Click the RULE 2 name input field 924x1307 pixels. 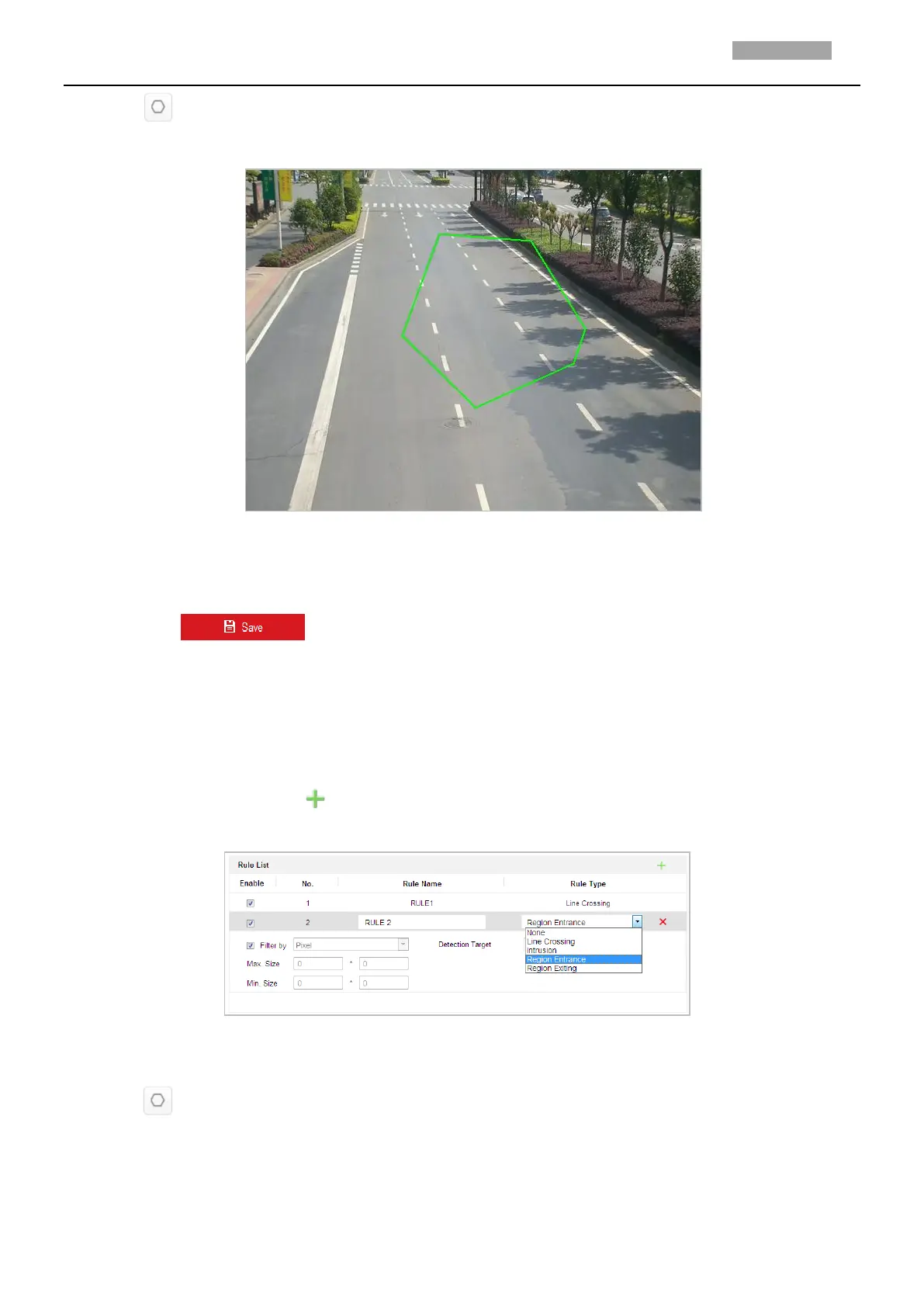click(422, 922)
